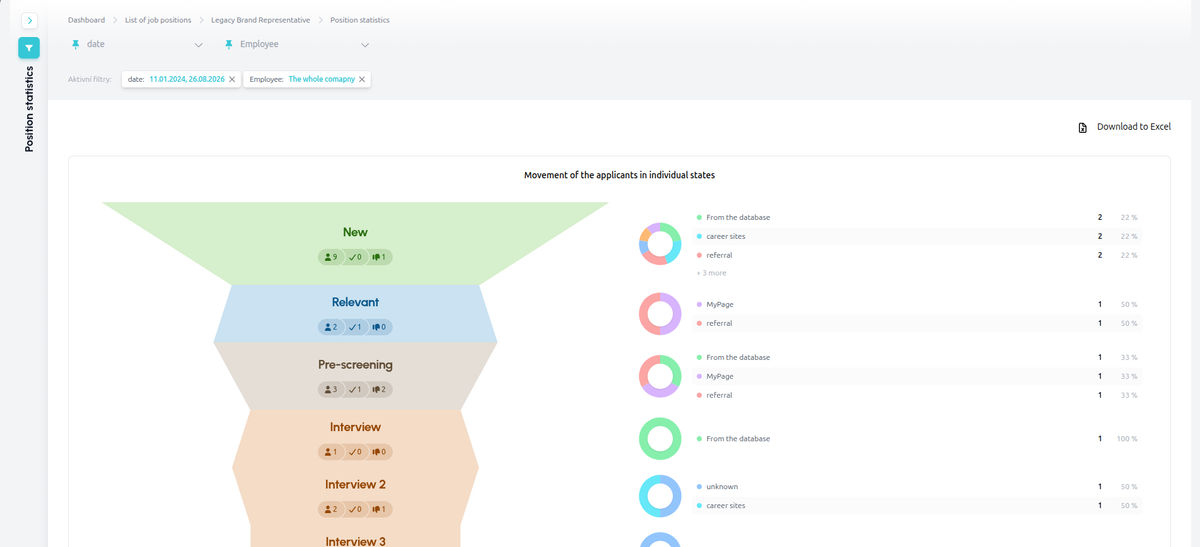This screenshot has width=1200, height=547.
Task: Click the accepted checkmark badge in Pre-screening
Action: point(355,389)
